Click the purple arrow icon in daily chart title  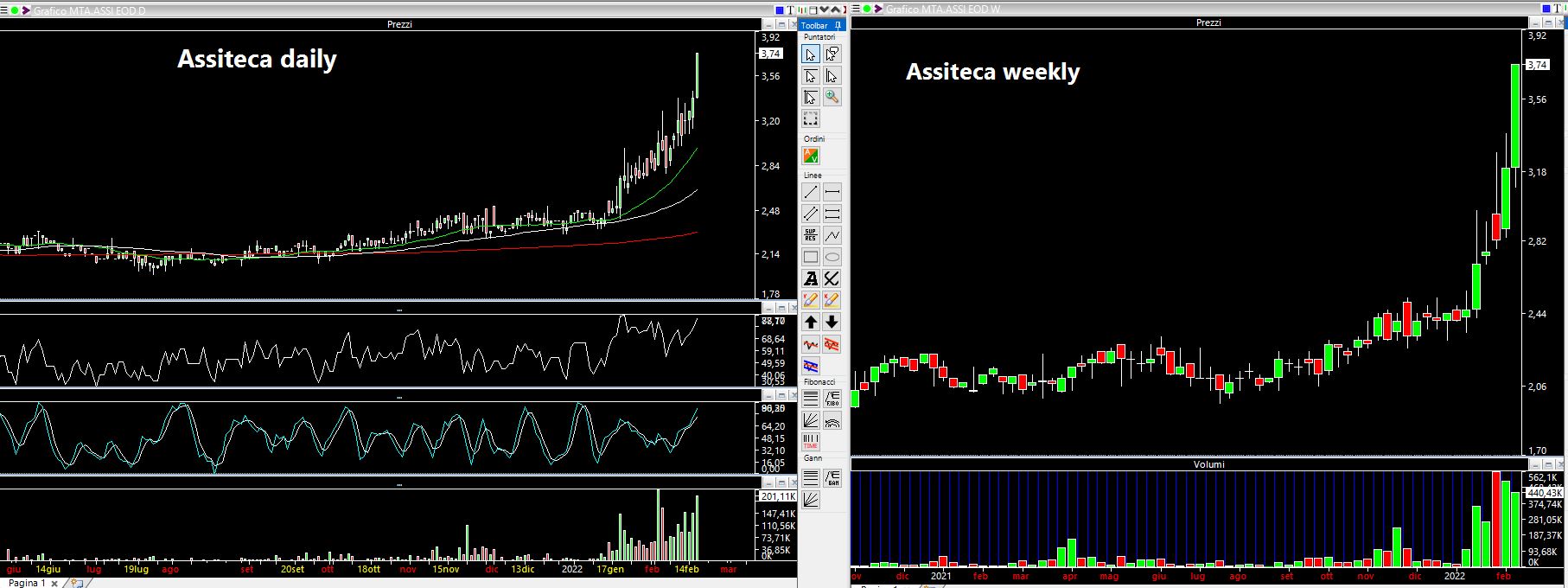[x=26, y=10]
